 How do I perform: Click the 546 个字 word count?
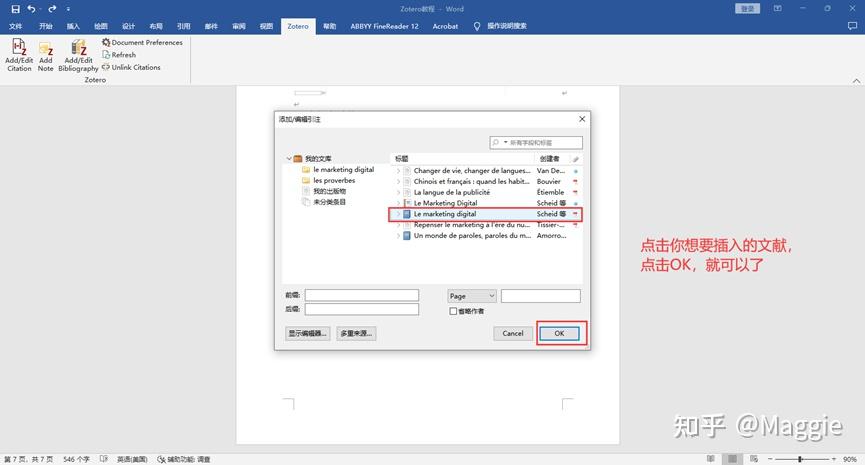tap(76, 459)
